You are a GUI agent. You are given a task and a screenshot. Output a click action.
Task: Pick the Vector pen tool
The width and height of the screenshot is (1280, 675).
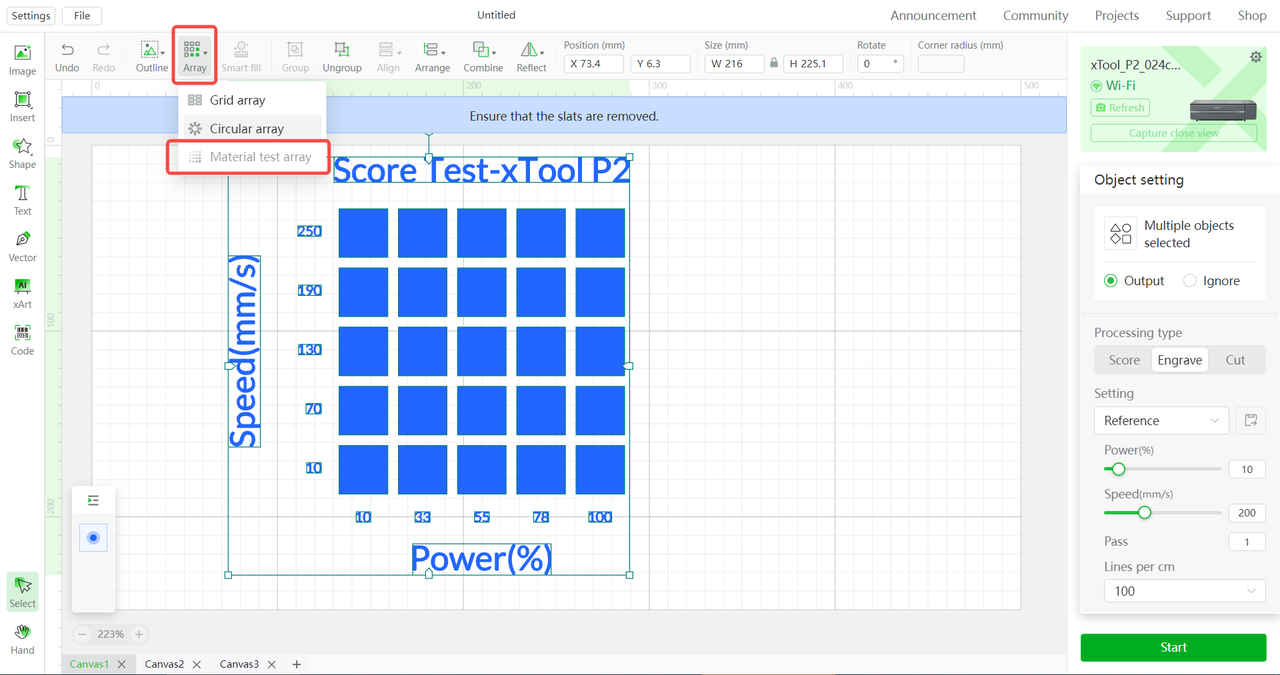[x=22, y=246]
